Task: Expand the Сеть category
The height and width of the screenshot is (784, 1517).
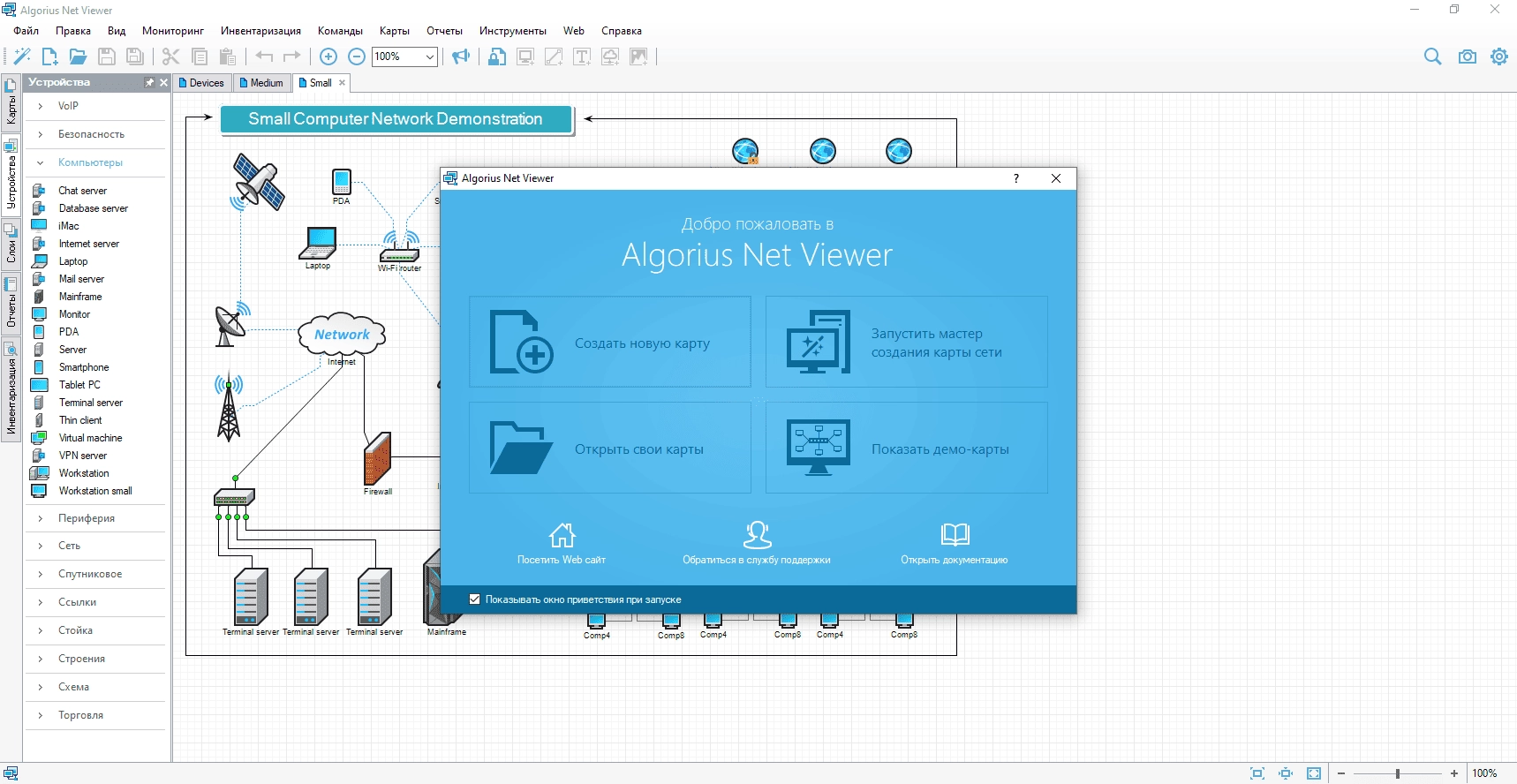Action: [x=40, y=546]
